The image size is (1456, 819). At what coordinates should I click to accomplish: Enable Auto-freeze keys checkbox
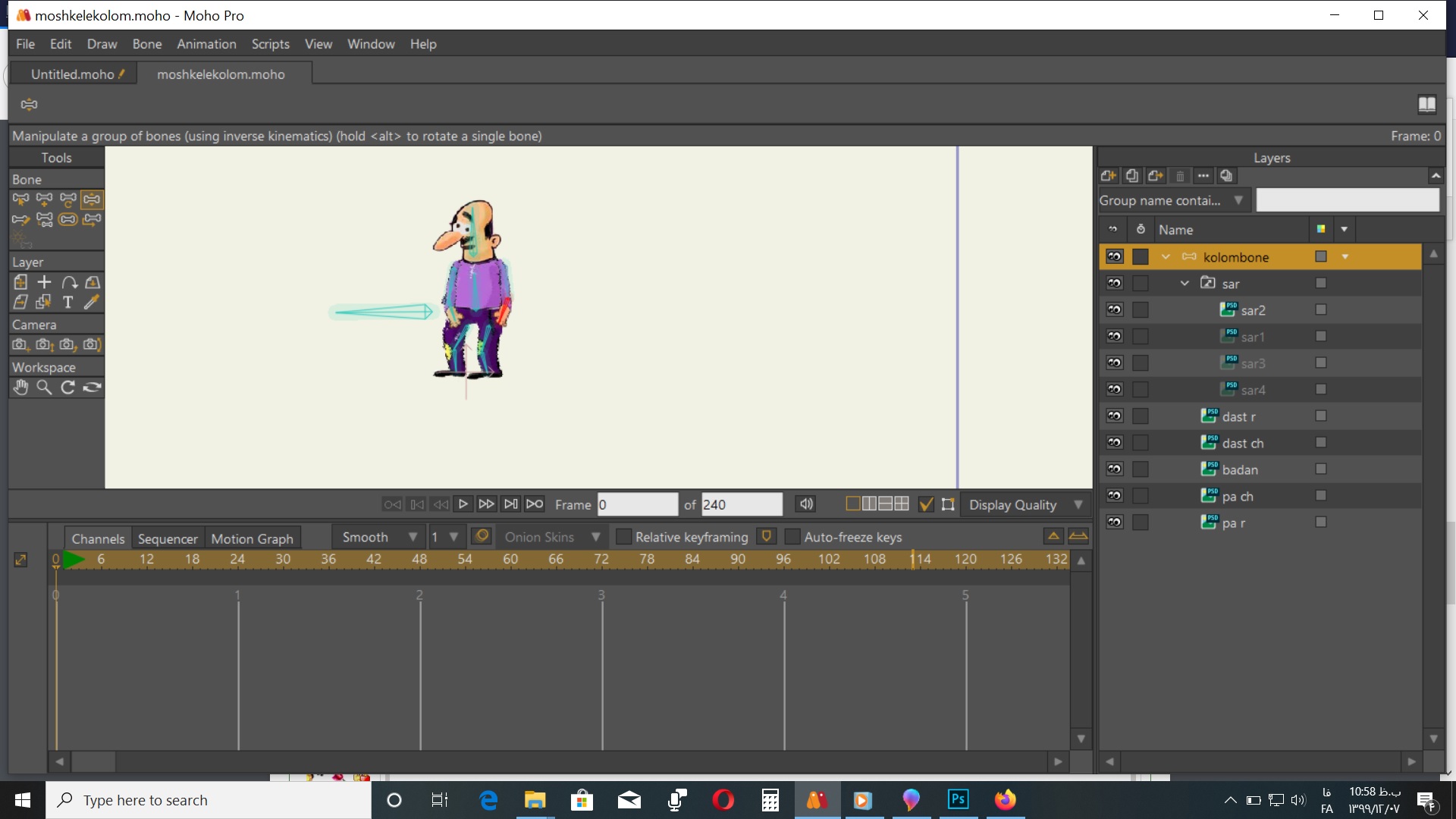pos(791,537)
